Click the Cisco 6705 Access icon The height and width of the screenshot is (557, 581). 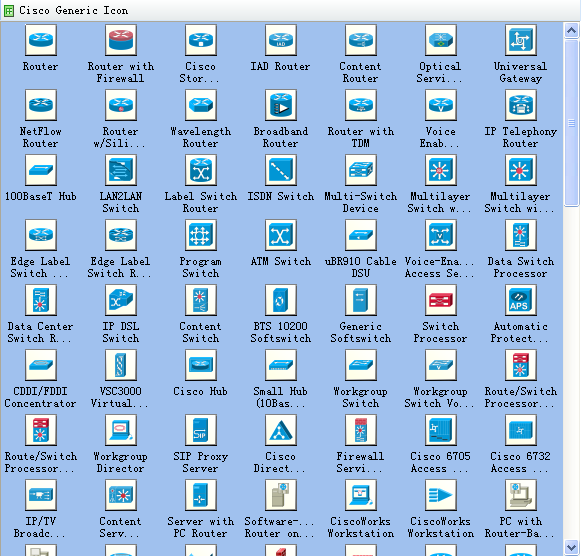coord(441,430)
